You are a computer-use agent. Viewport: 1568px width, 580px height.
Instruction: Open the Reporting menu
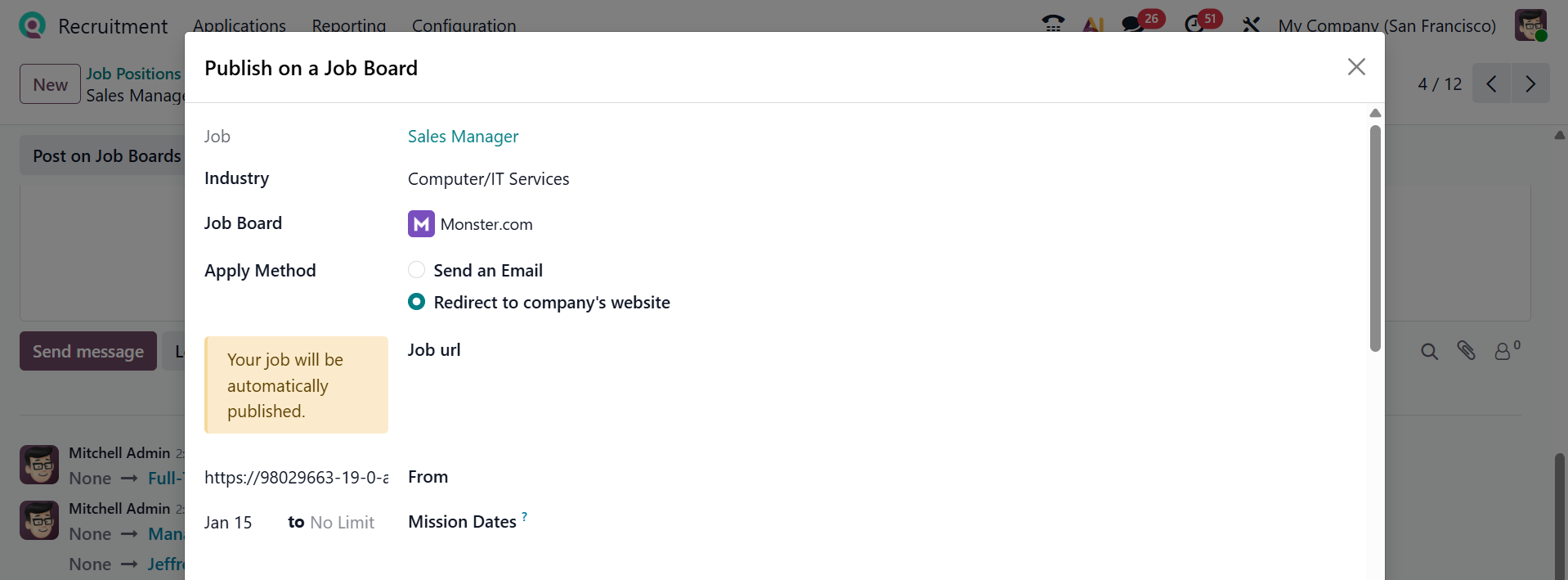tap(348, 25)
